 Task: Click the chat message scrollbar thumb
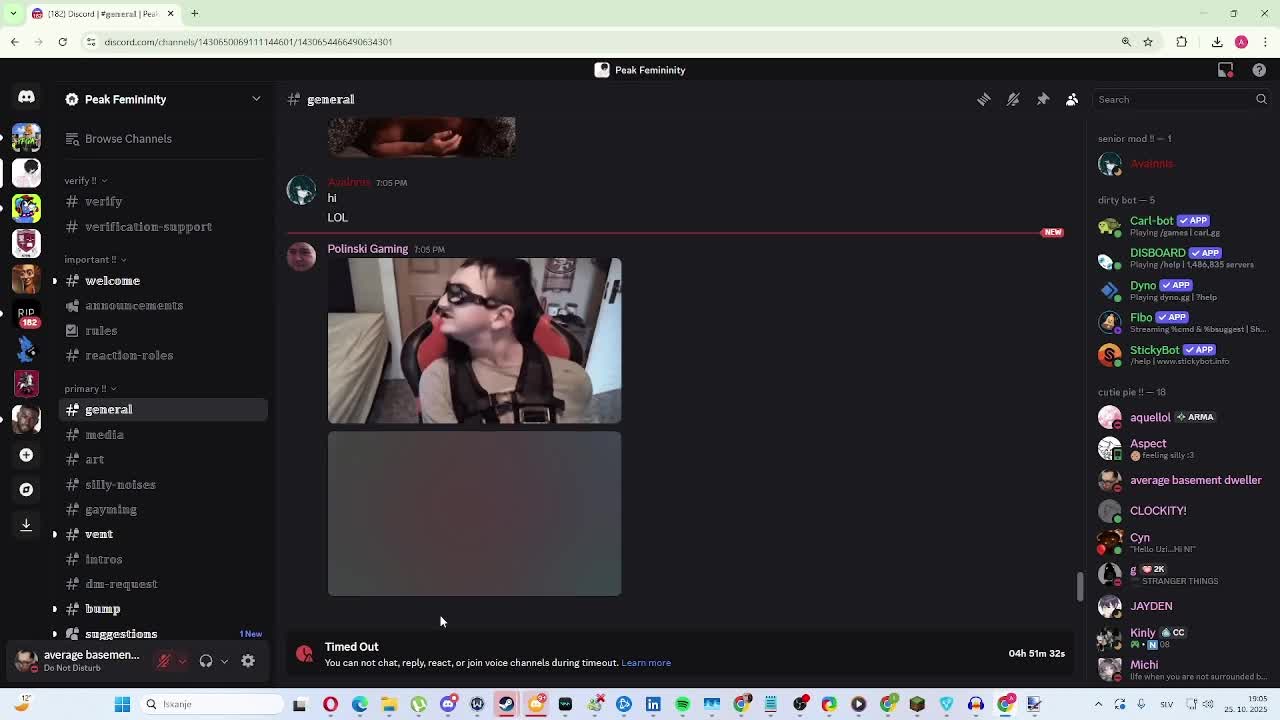pyautogui.click(x=1080, y=586)
